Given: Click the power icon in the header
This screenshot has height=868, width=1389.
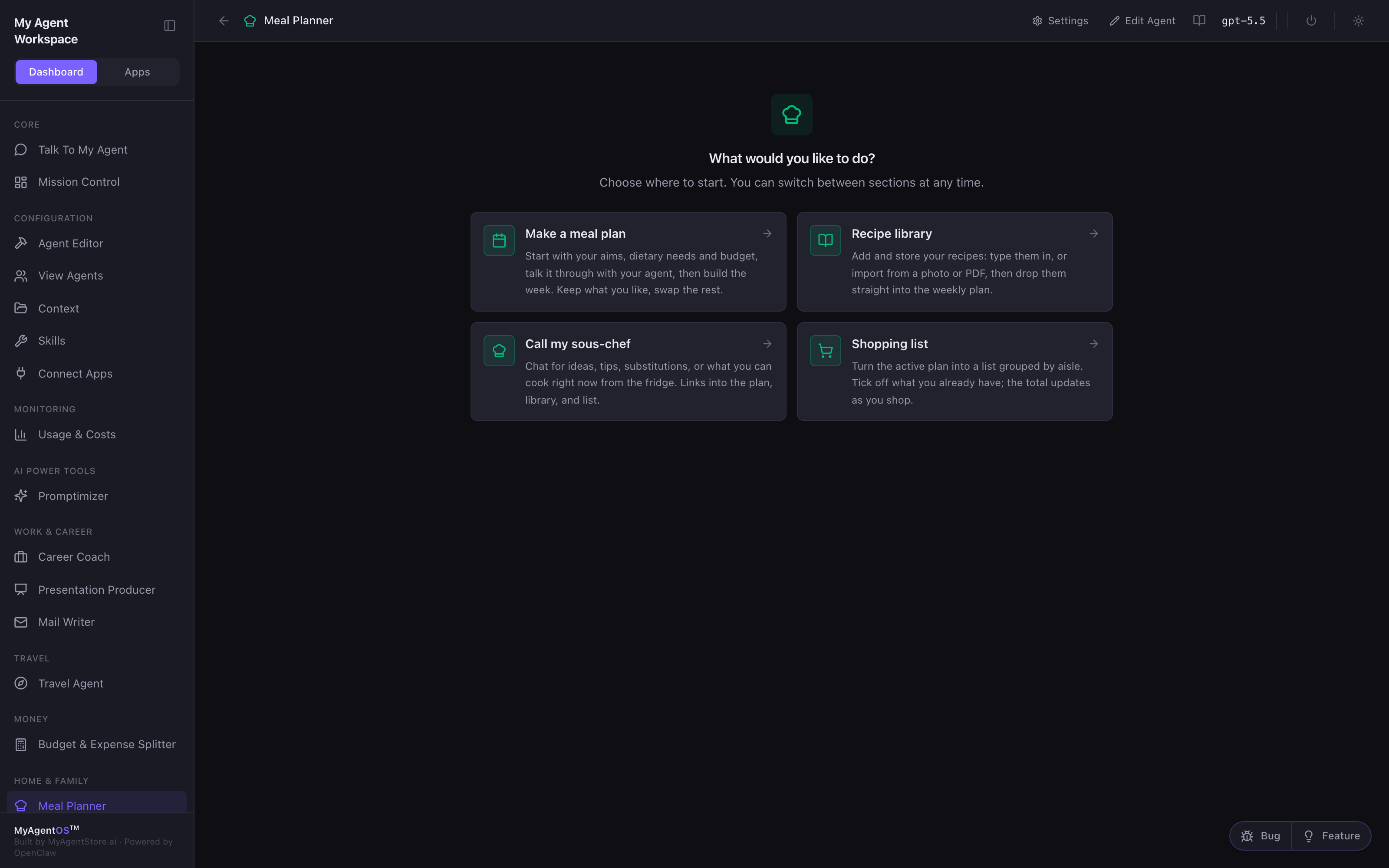Looking at the screenshot, I should pyautogui.click(x=1311, y=21).
